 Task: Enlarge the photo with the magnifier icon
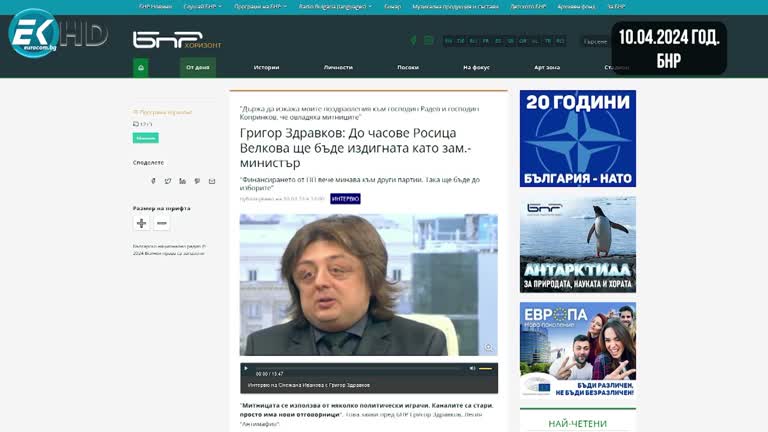488,347
